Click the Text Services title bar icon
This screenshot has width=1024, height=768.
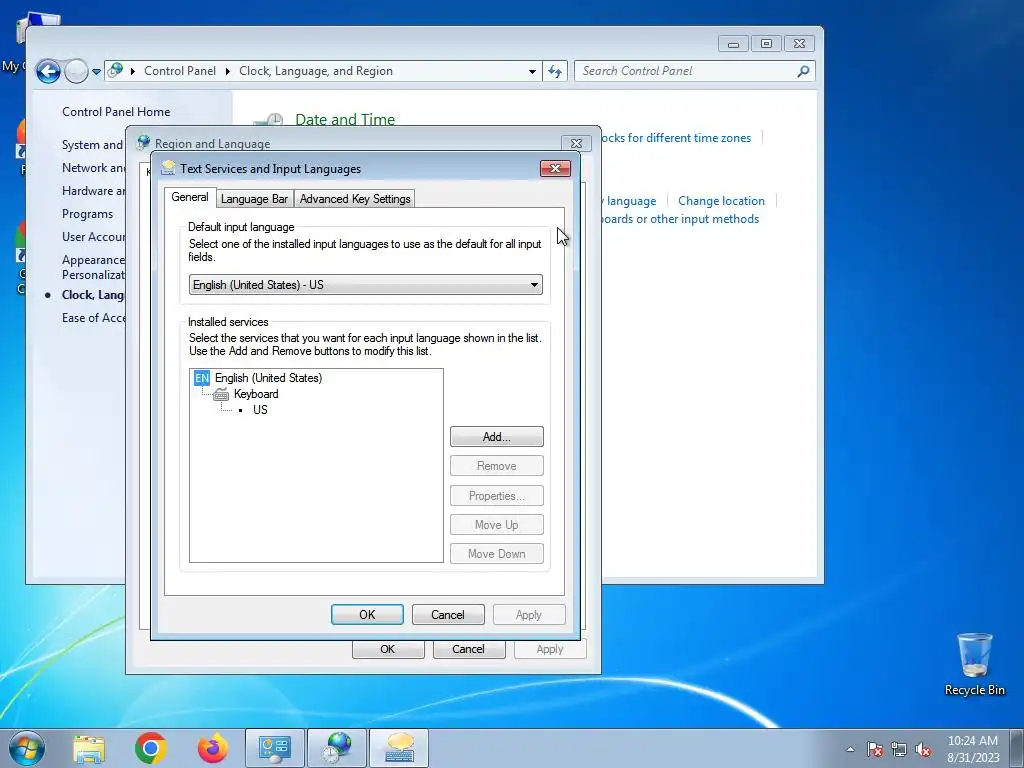click(x=168, y=168)
